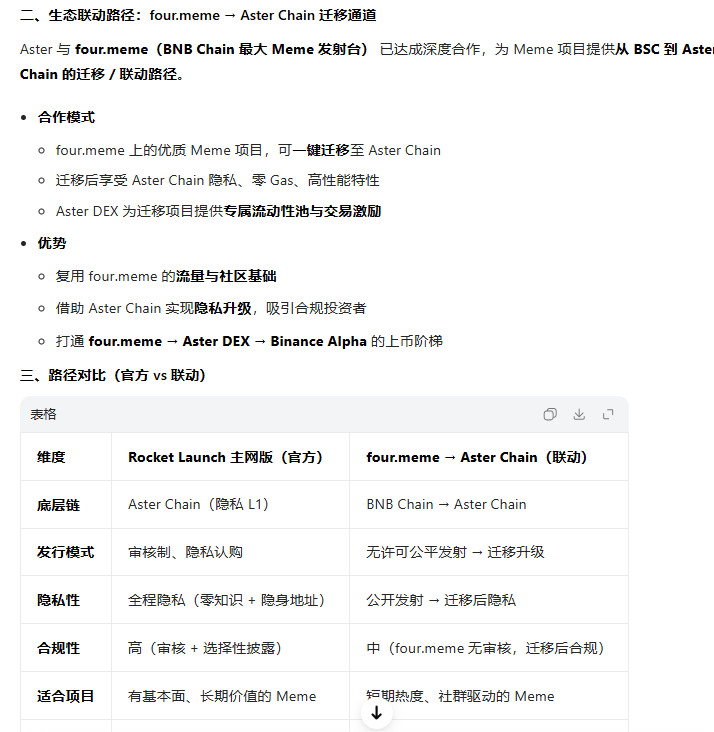The image size is (714, 732).
Task: Copy the table with the copy icon
Action: (550, 414)
